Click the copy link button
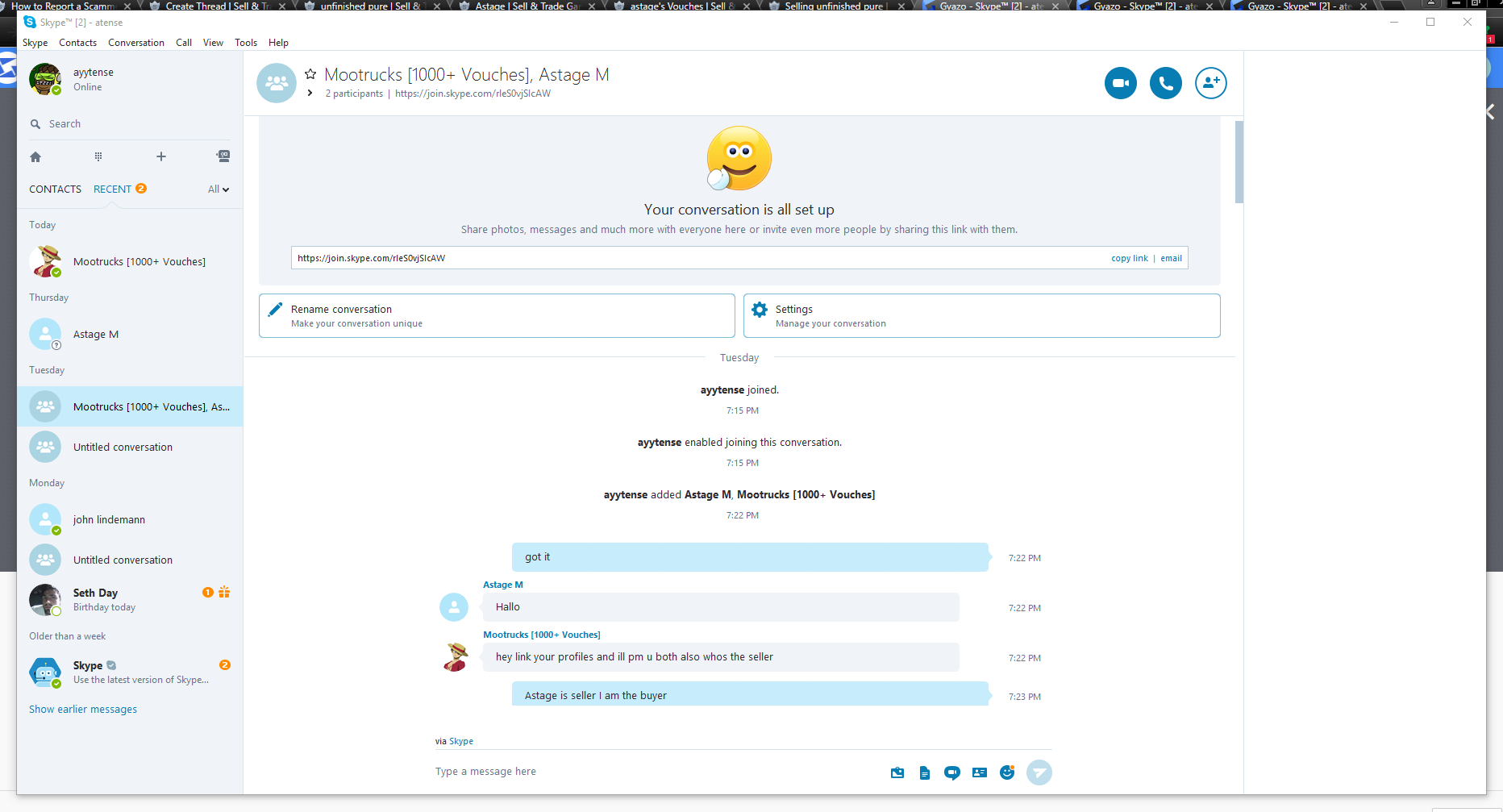 (1130, 258)
